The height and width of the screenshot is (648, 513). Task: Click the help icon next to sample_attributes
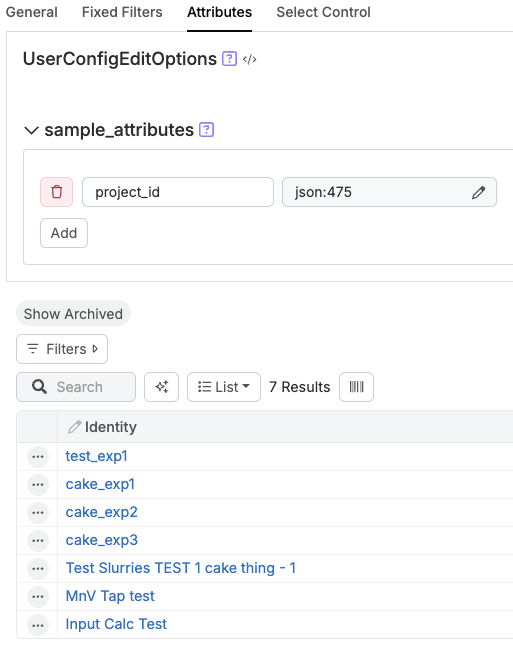[x=206, y=130]
